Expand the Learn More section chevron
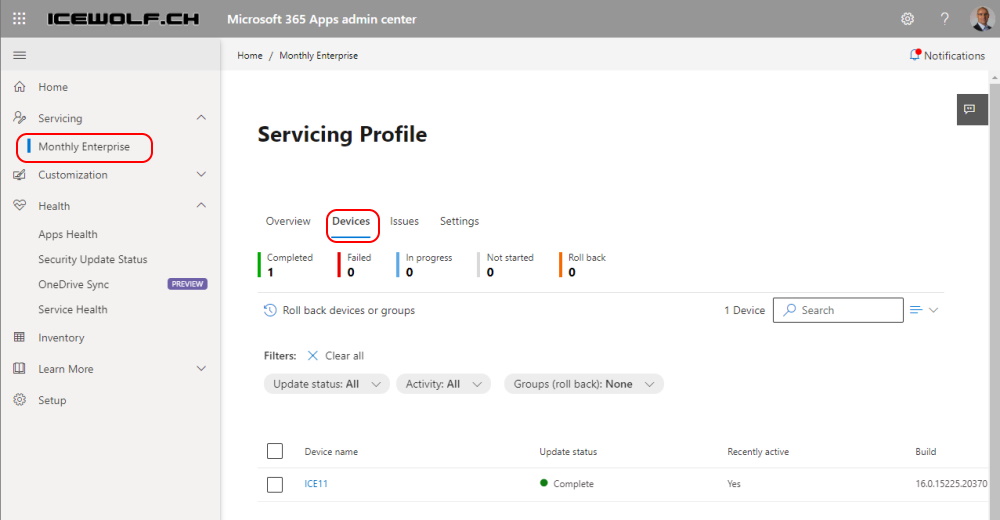Screen dimensions: 1000x520 pyautogui.click(x=202, y=368)
